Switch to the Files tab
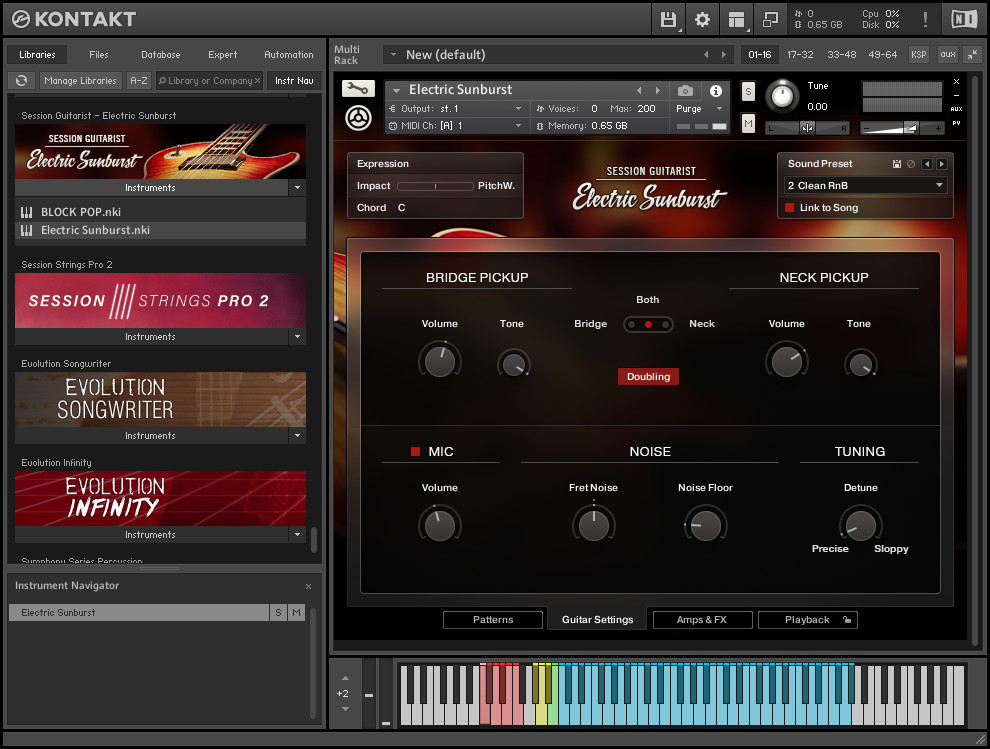The height and width of the screenshot is (749, 990). [x=98, y=55]
